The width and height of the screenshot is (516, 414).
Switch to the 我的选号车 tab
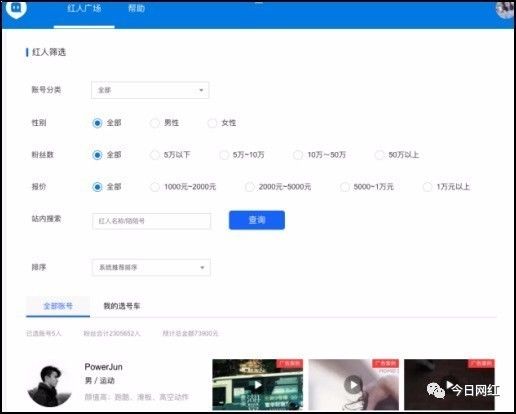tap(122, 306)
